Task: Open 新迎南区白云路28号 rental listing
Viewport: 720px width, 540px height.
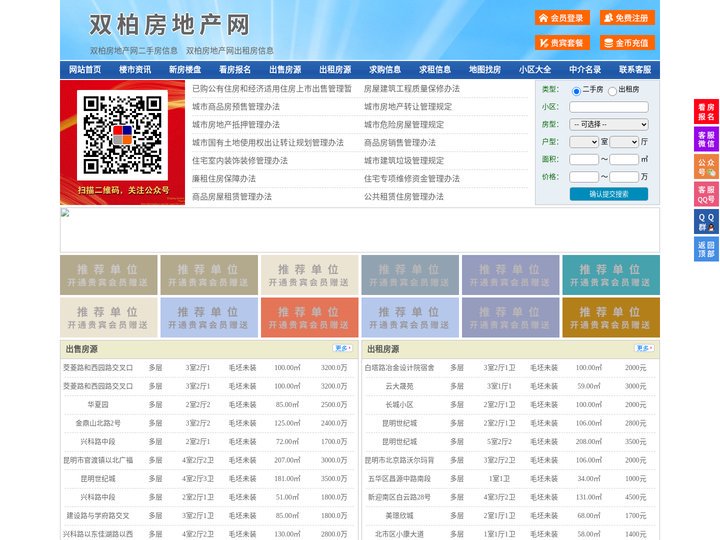Action: click(399, 497)
